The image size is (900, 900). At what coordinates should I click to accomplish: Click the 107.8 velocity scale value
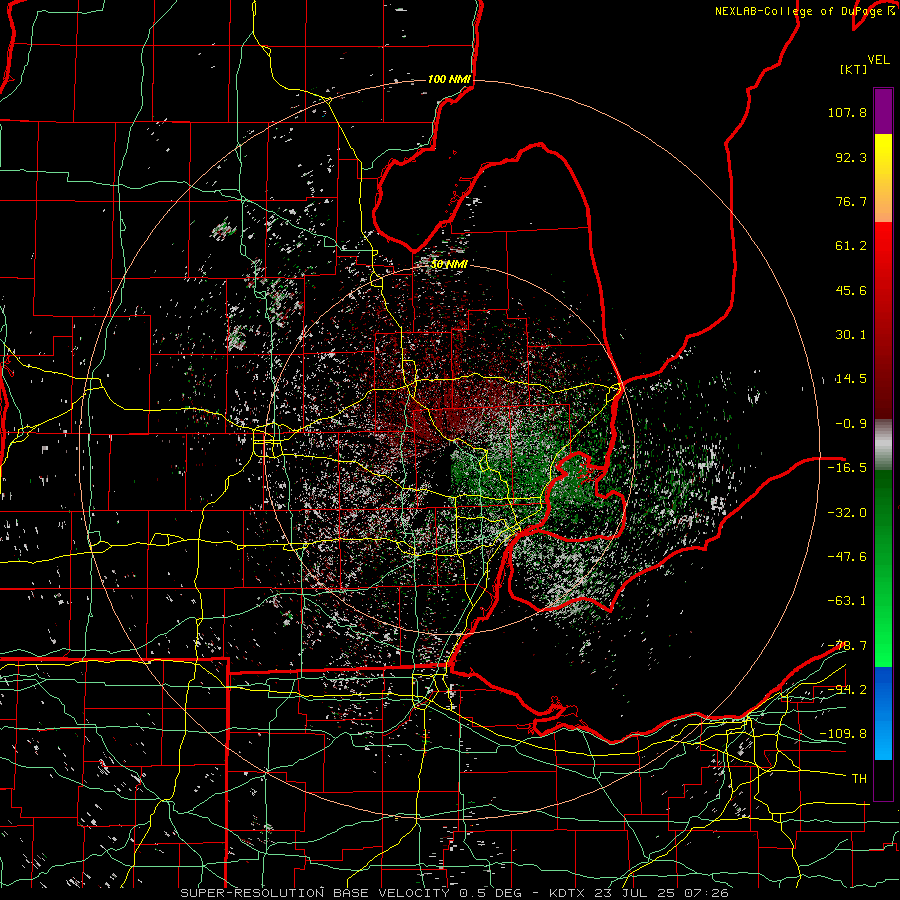(x=847, y=112)
